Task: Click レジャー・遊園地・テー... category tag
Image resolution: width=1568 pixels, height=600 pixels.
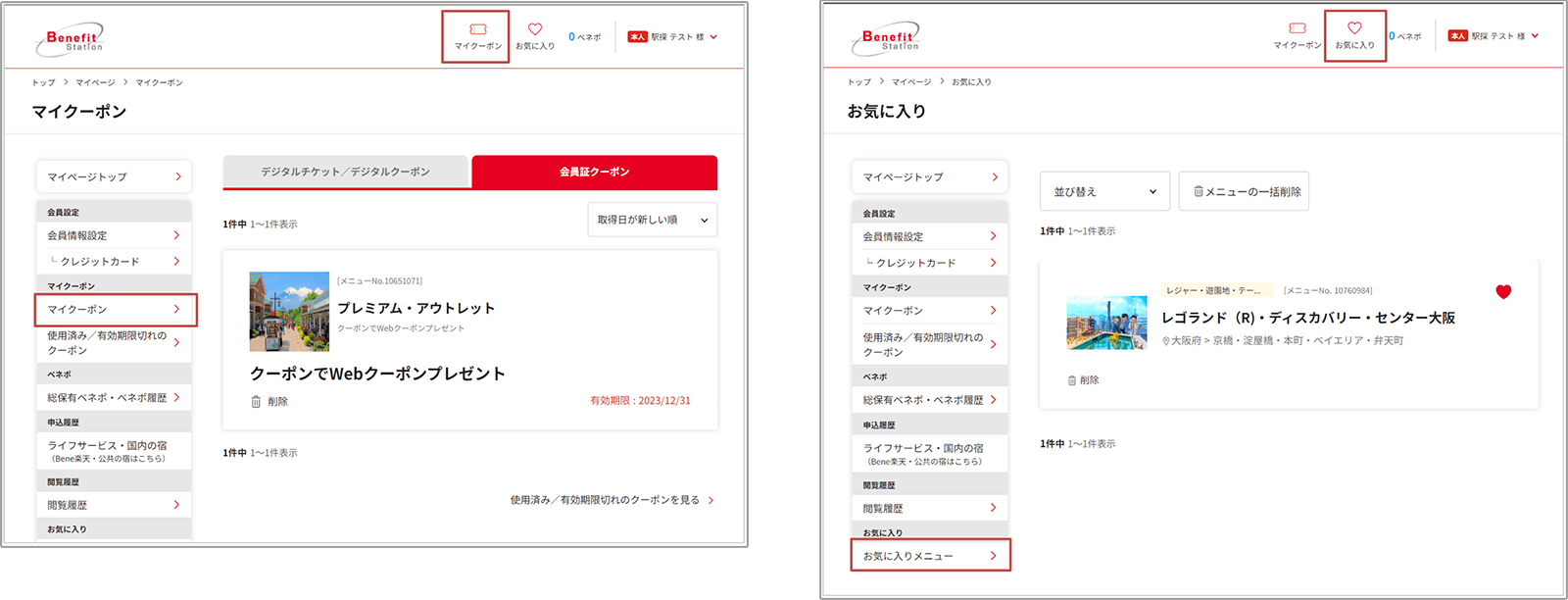Action: (1217, 290)
